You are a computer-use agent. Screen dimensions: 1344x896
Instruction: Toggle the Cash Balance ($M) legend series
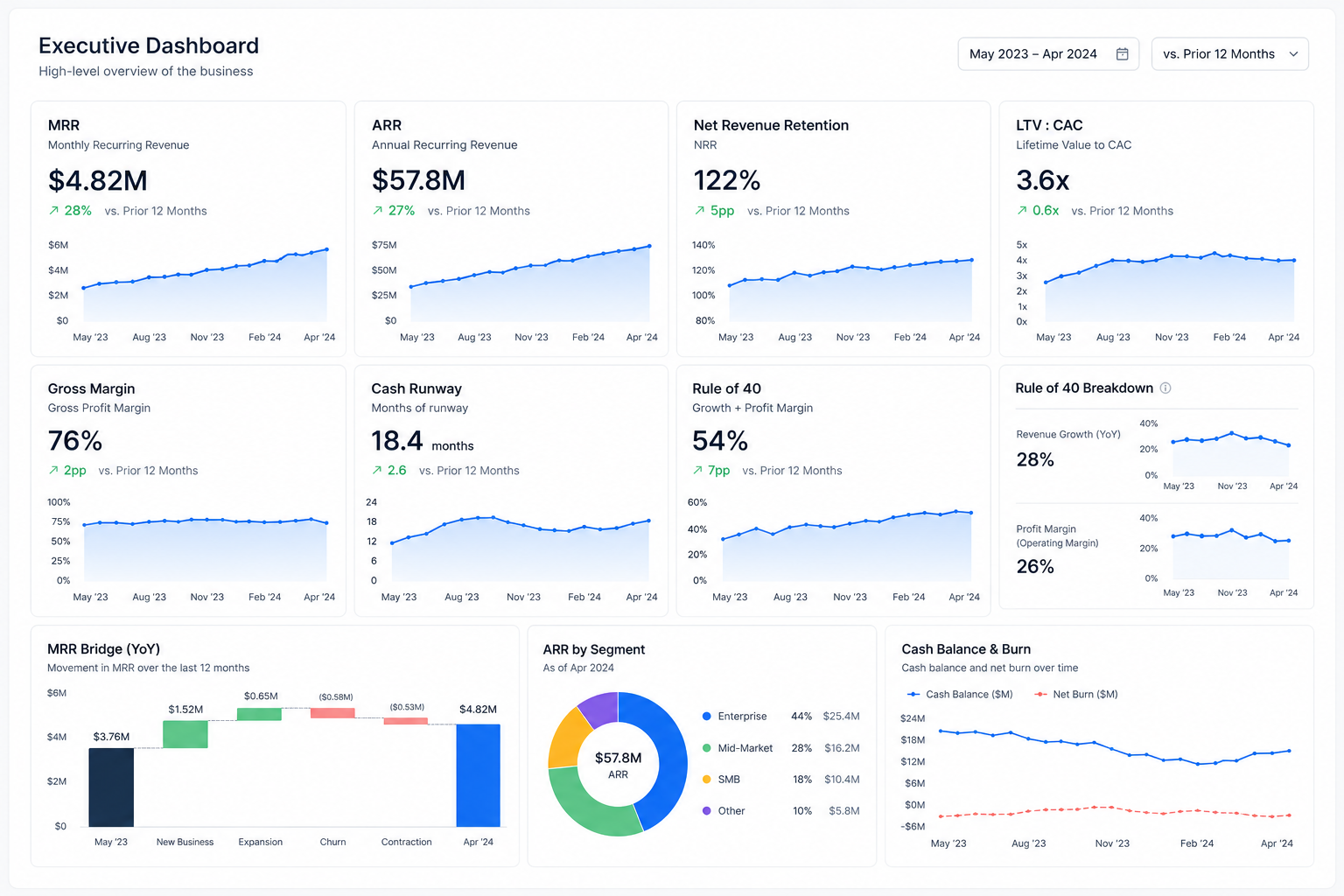click(x=960, y=694)
